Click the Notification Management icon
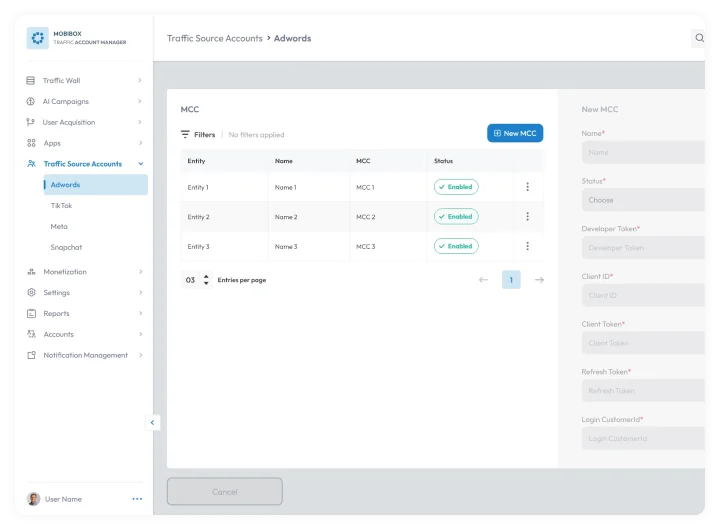The image size is (720, 530). point(31,355)
